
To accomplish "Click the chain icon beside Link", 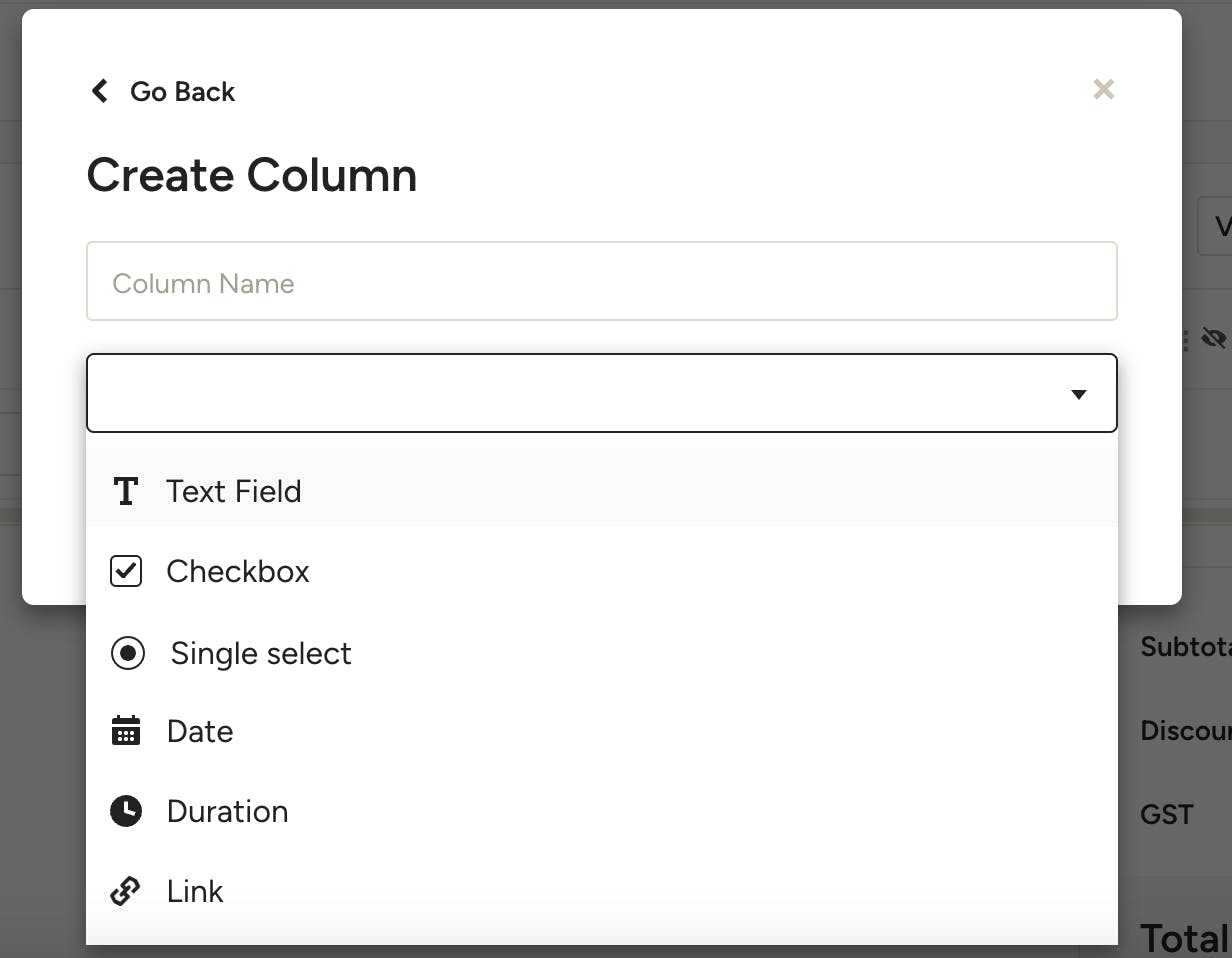I will click(x=126, y=891).
